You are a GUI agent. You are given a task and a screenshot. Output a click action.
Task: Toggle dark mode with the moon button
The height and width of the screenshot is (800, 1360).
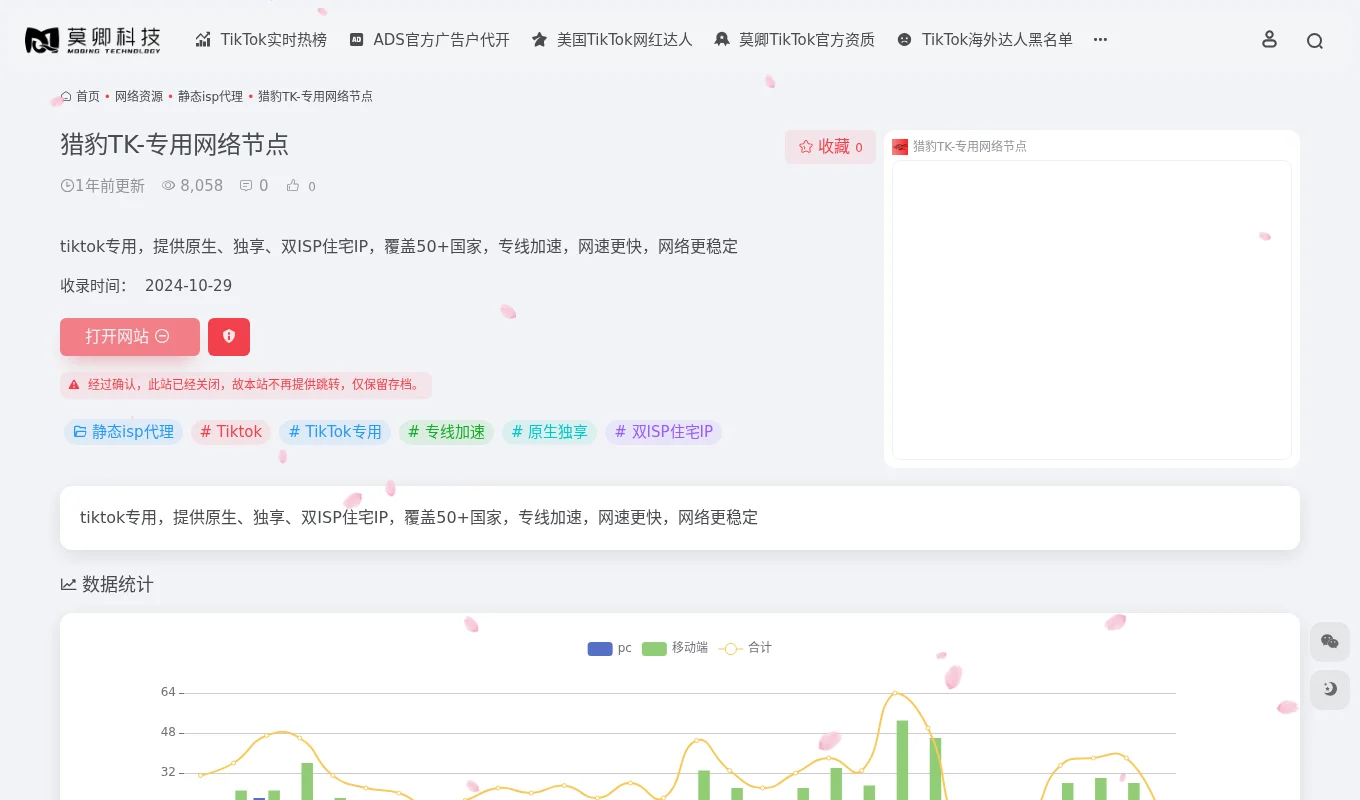(1329, 689)
